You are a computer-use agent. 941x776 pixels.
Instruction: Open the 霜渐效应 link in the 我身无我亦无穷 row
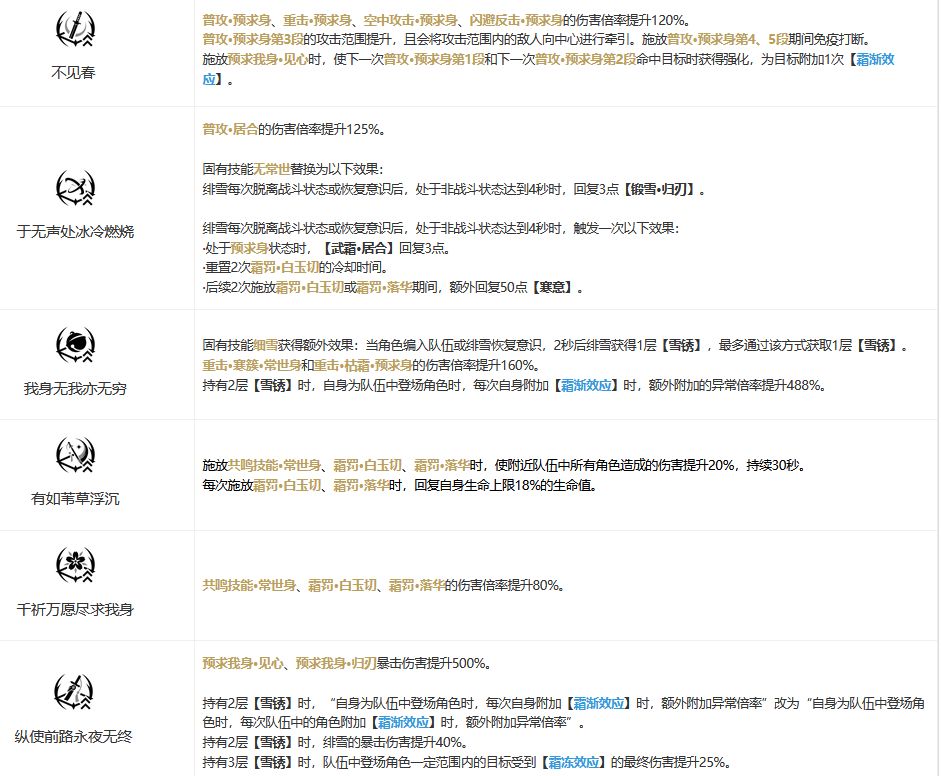586,385
